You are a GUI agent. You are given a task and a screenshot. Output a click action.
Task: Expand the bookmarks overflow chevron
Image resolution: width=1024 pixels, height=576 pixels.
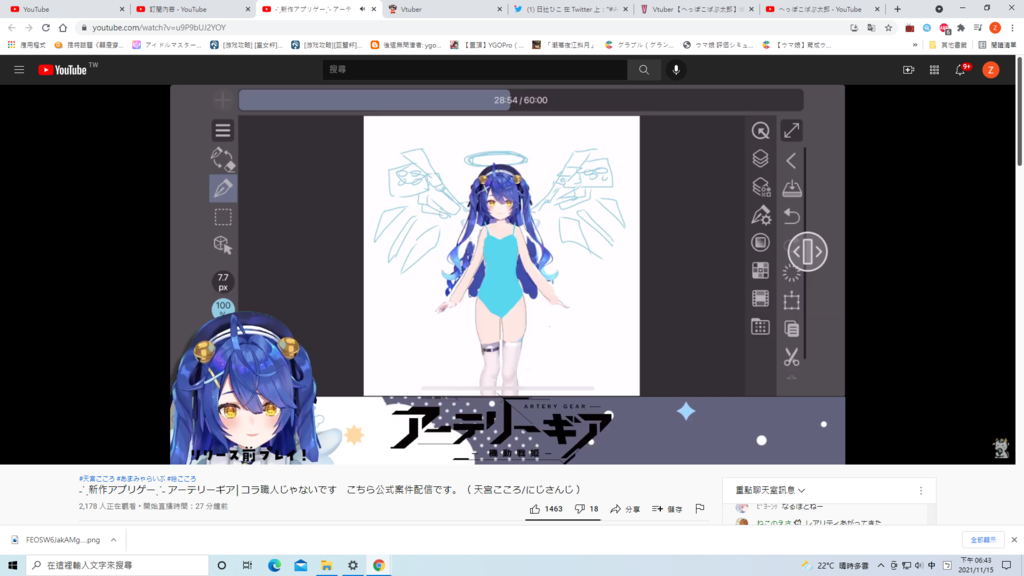point(915,45)
